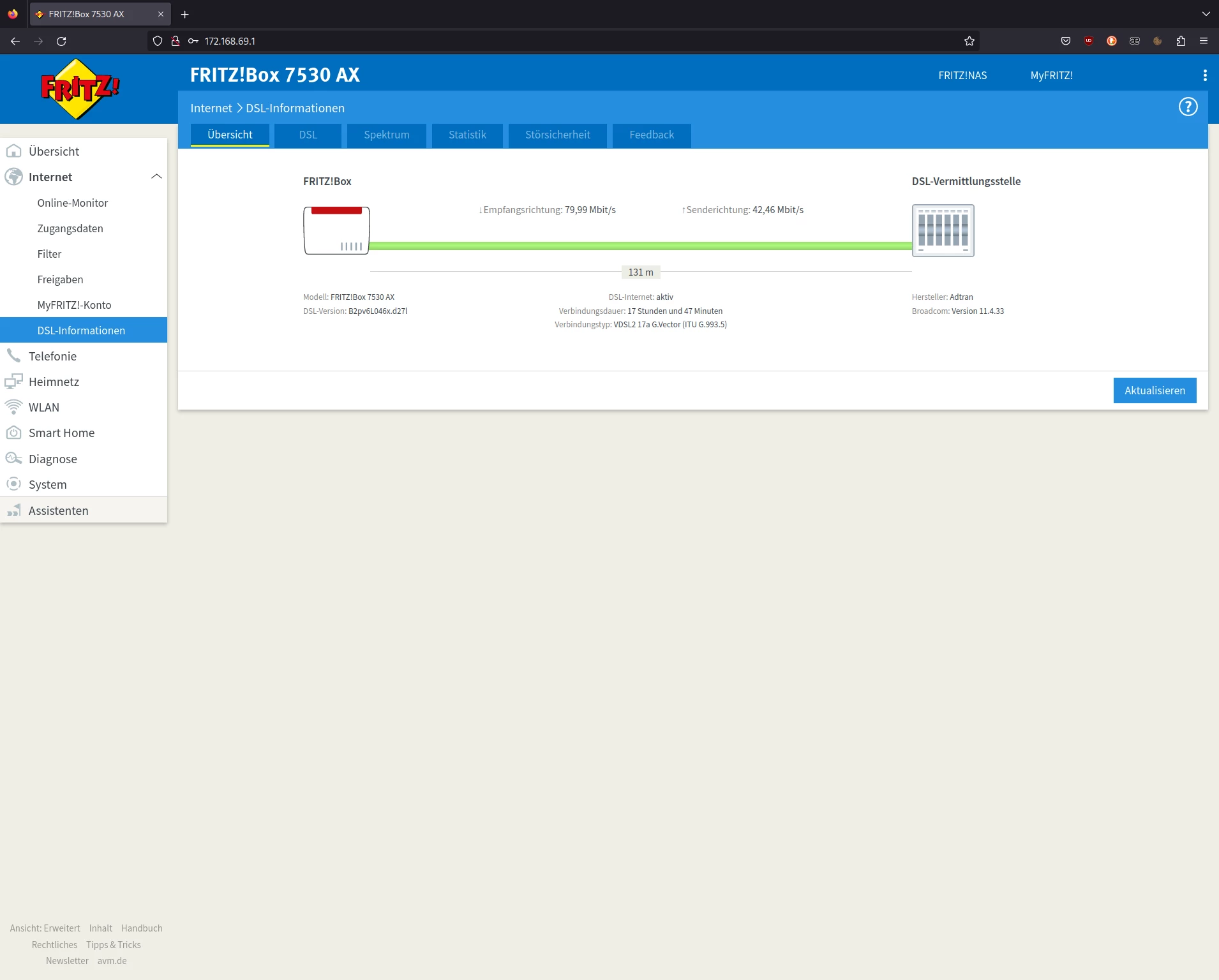Click the 131 m line length label
1219x980 pixels.
pos(641,272)
